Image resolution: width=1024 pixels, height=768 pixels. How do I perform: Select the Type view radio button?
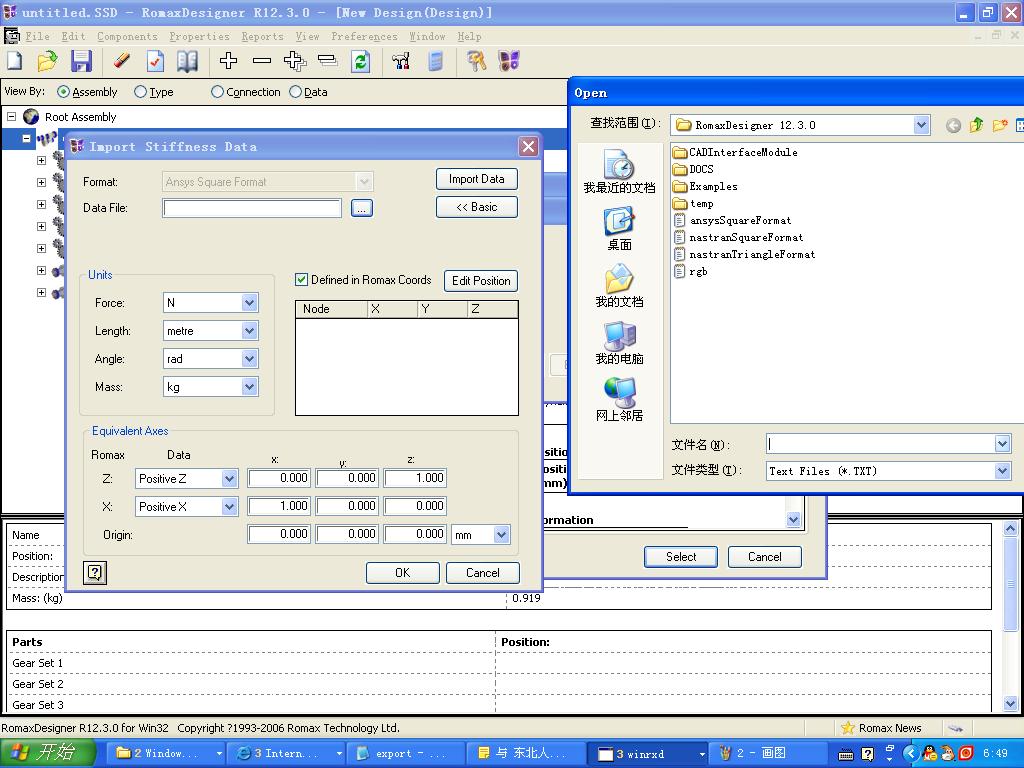click(140, 92)
